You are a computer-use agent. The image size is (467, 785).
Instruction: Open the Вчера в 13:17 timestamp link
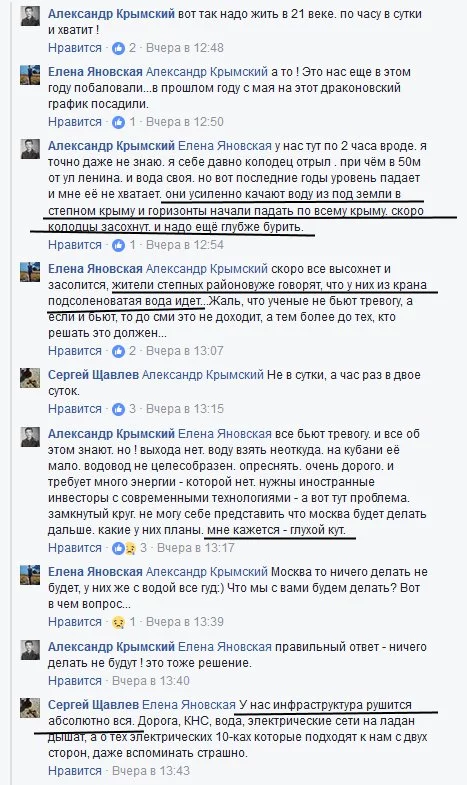[196, 548]
